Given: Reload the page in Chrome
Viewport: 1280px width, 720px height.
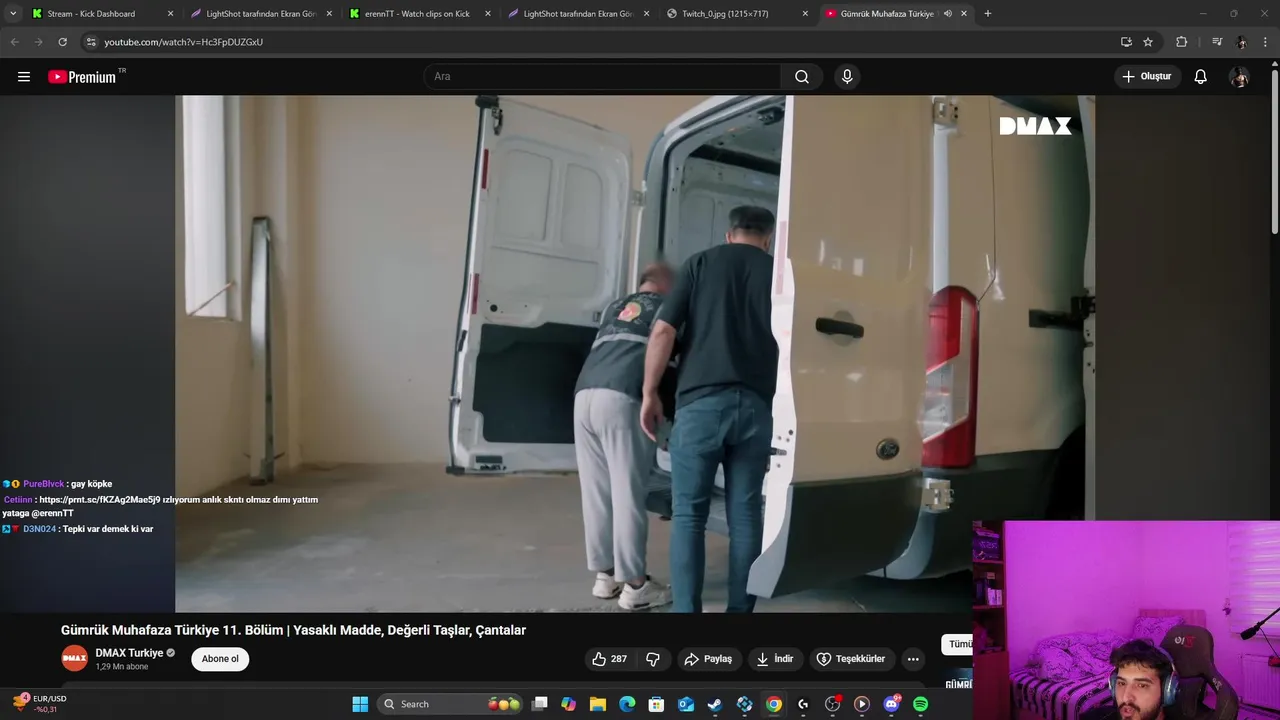Looking at the screenshot, I should 62,42.
